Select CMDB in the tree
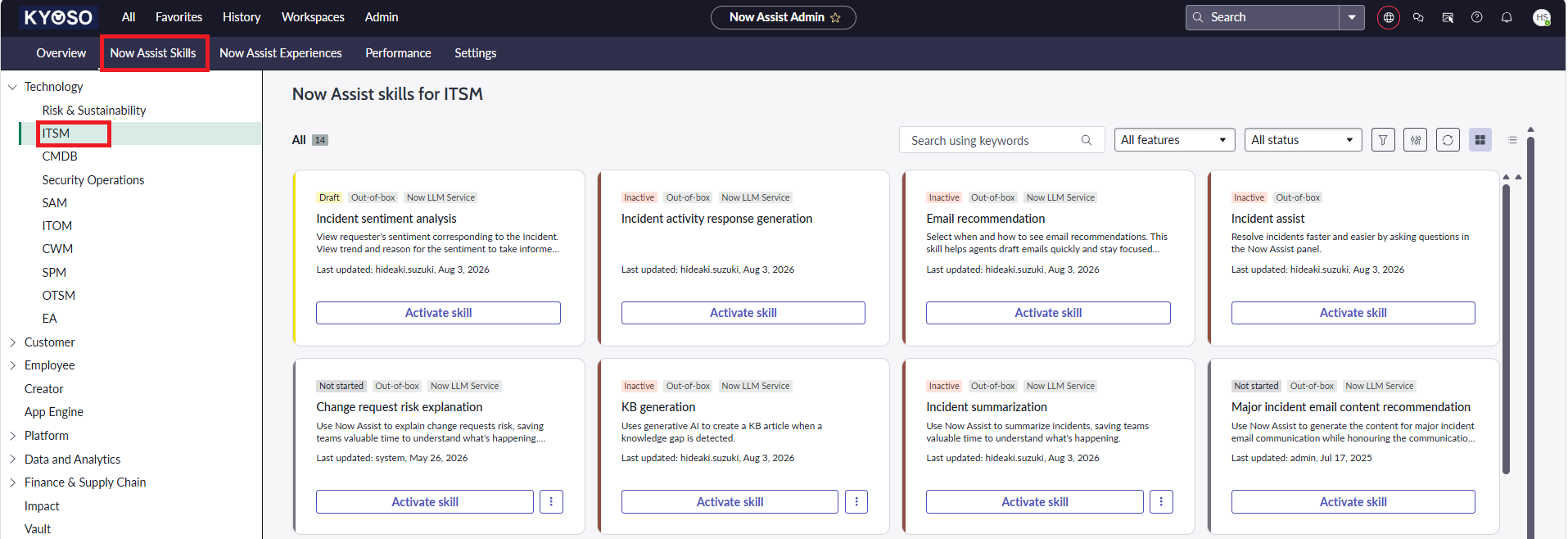The width and height of the screenshot is (1568, 539). point(60,156)
